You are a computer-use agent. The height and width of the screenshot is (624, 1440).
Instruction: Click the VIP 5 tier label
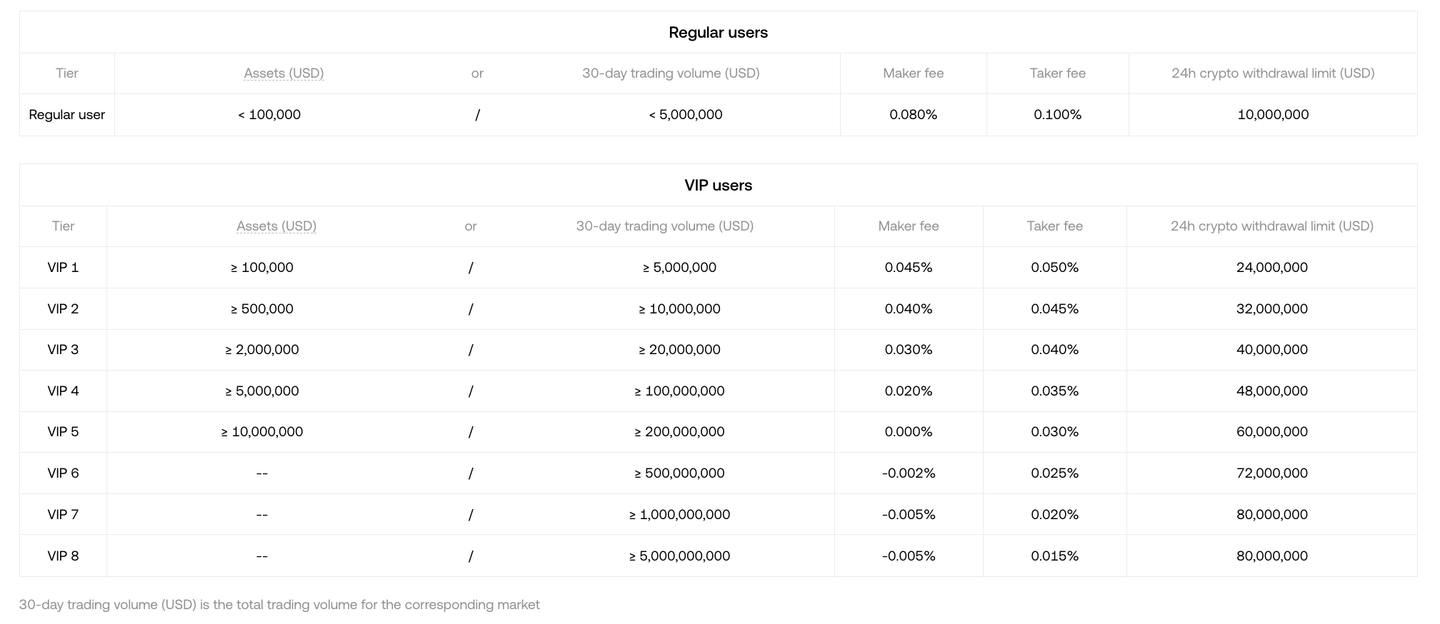pyautogui.click(x=63, y=432)
